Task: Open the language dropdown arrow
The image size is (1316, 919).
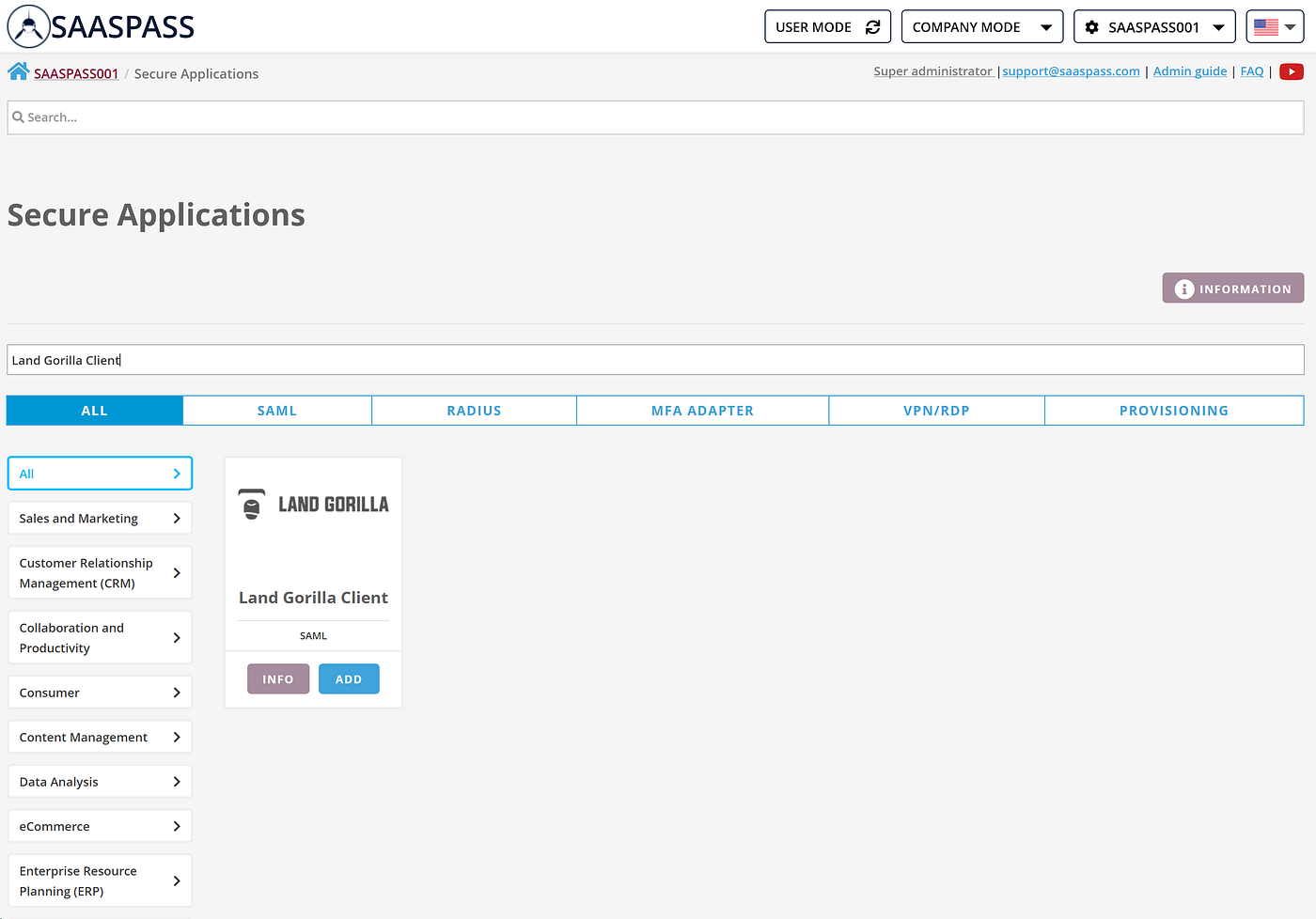Action: pos(1290,27)
